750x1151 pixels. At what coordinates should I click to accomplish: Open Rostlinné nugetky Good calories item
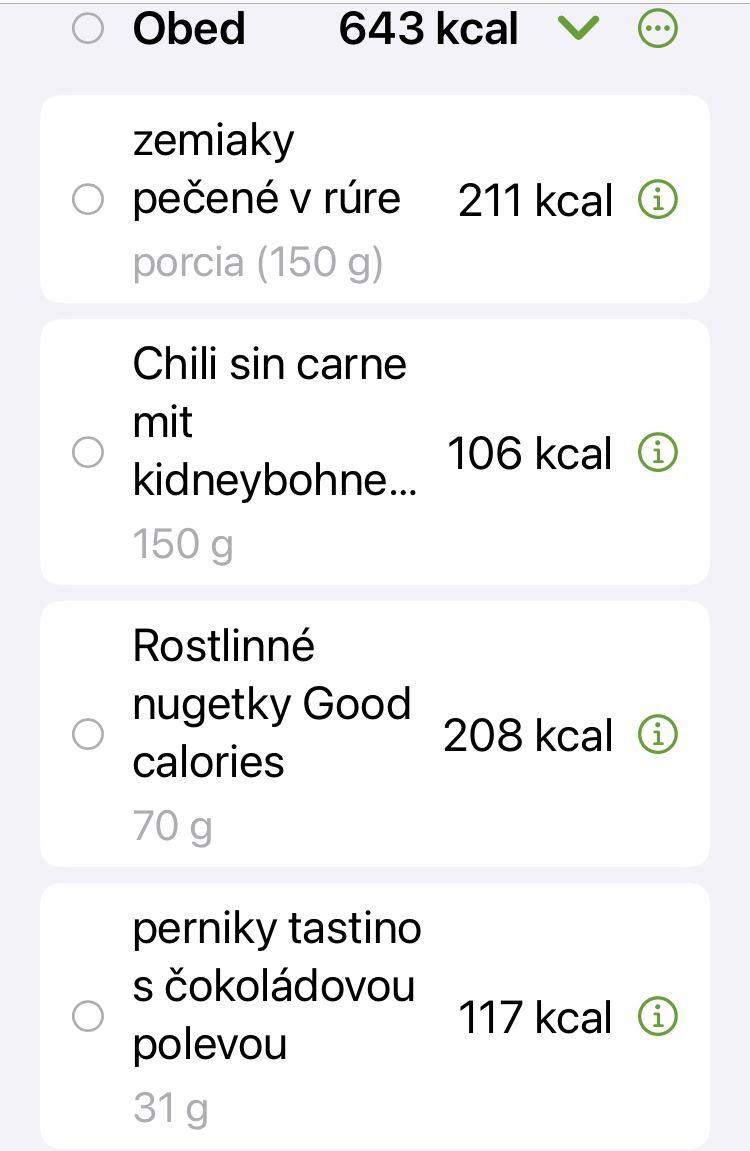pyautogui.click(x=271, y=704)
